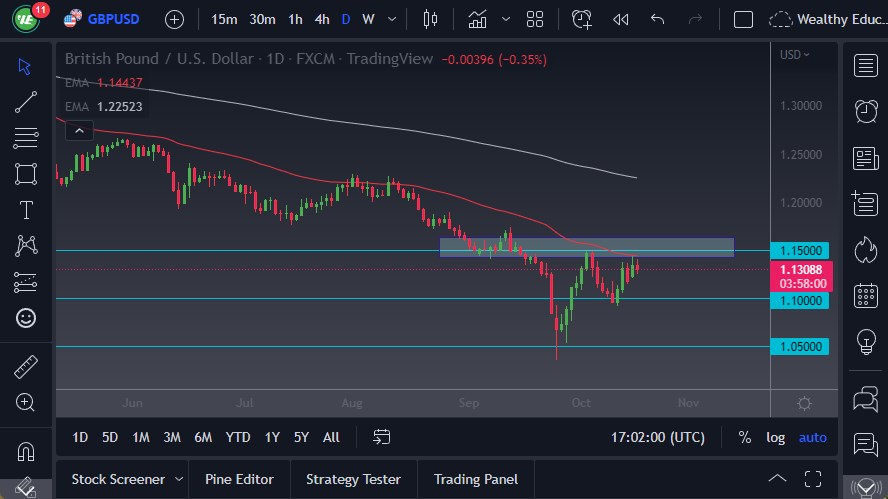Select the 4h timeframe
Viewport: 888px width, 499px height.
pos(321,19)
